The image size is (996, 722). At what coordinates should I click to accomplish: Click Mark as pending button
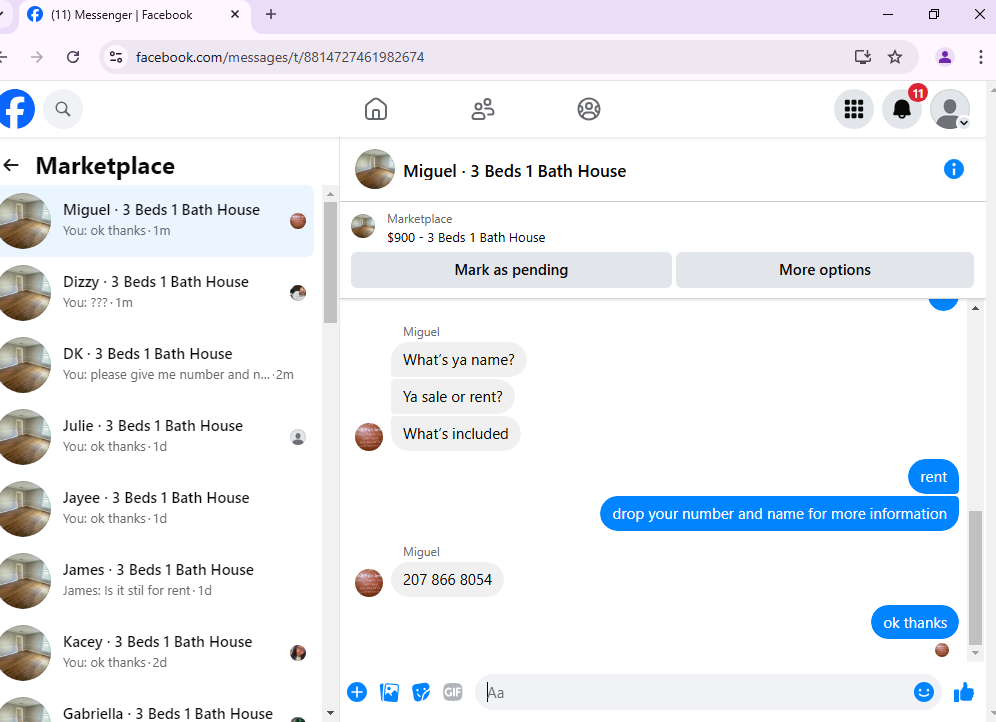pyautogui.click(x=511, y=270)
